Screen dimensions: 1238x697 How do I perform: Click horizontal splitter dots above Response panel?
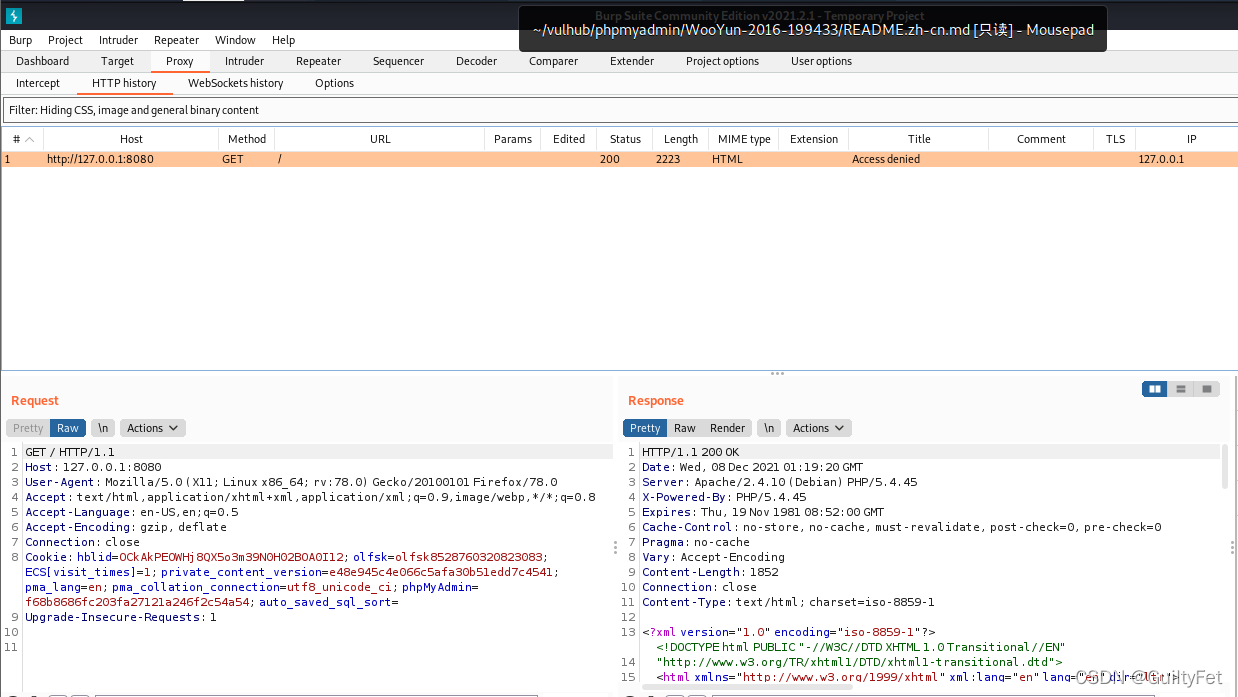coord(776,374)
